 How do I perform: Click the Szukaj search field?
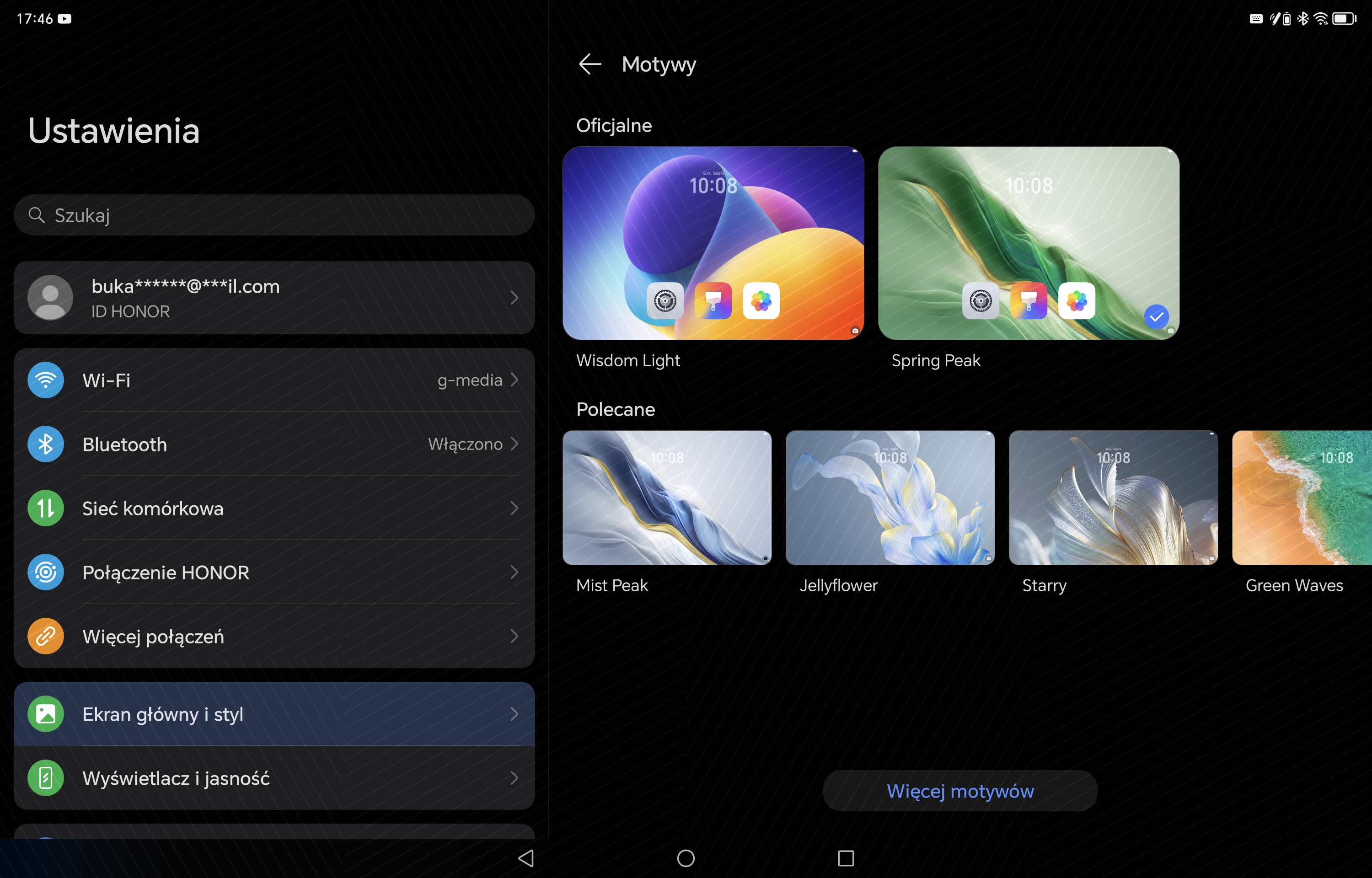coord(274,215)
